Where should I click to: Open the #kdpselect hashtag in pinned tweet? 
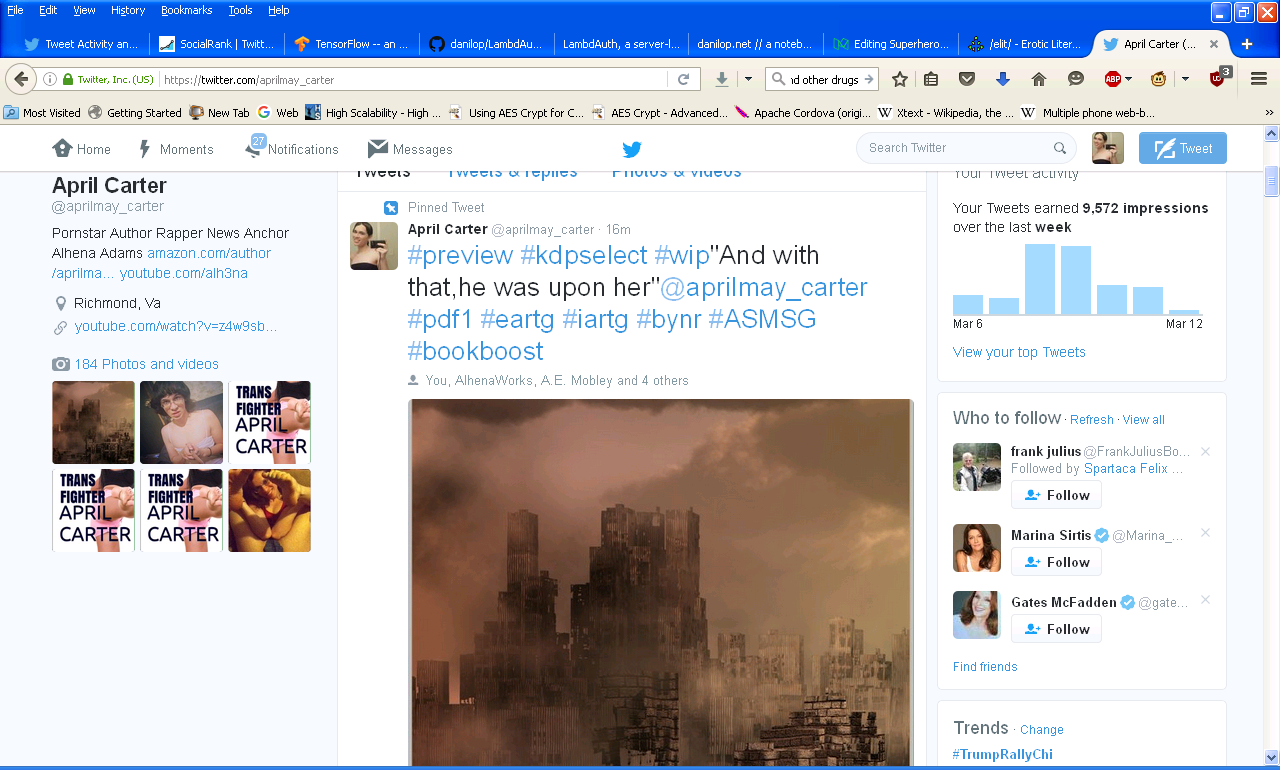click(583, 255)
